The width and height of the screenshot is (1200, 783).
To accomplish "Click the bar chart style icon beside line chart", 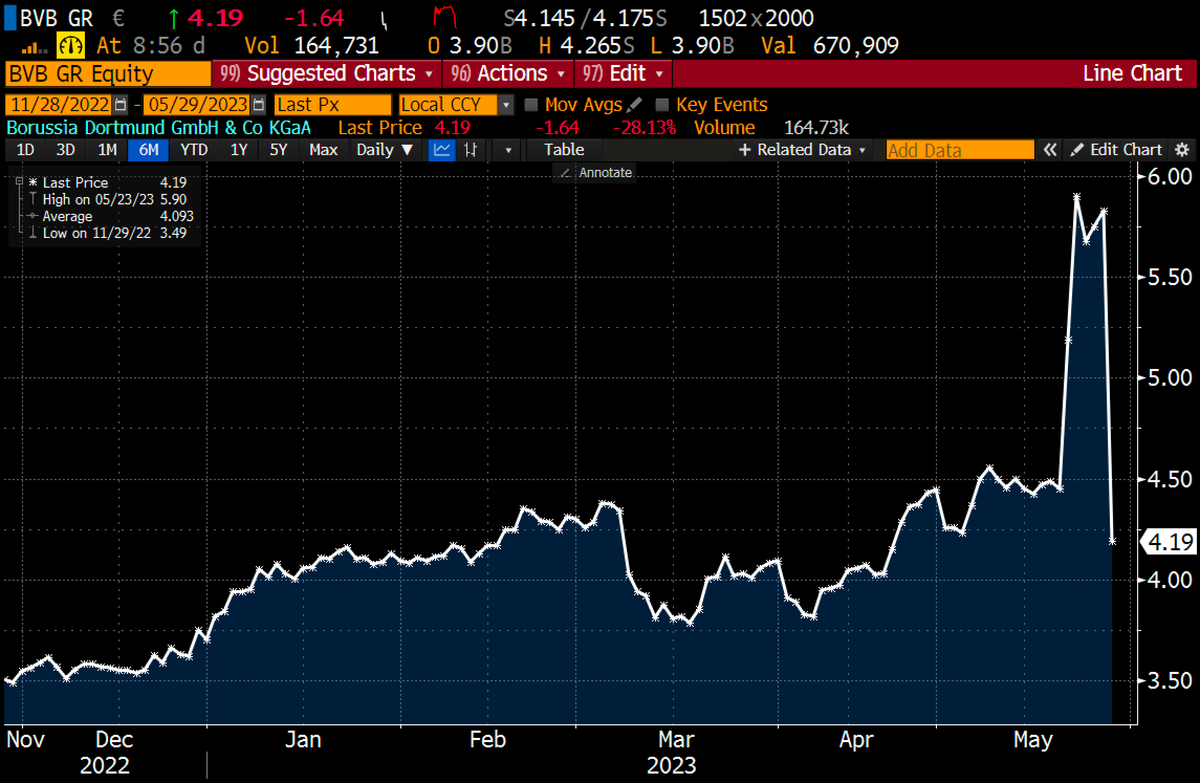I will [x=468, y=149].
